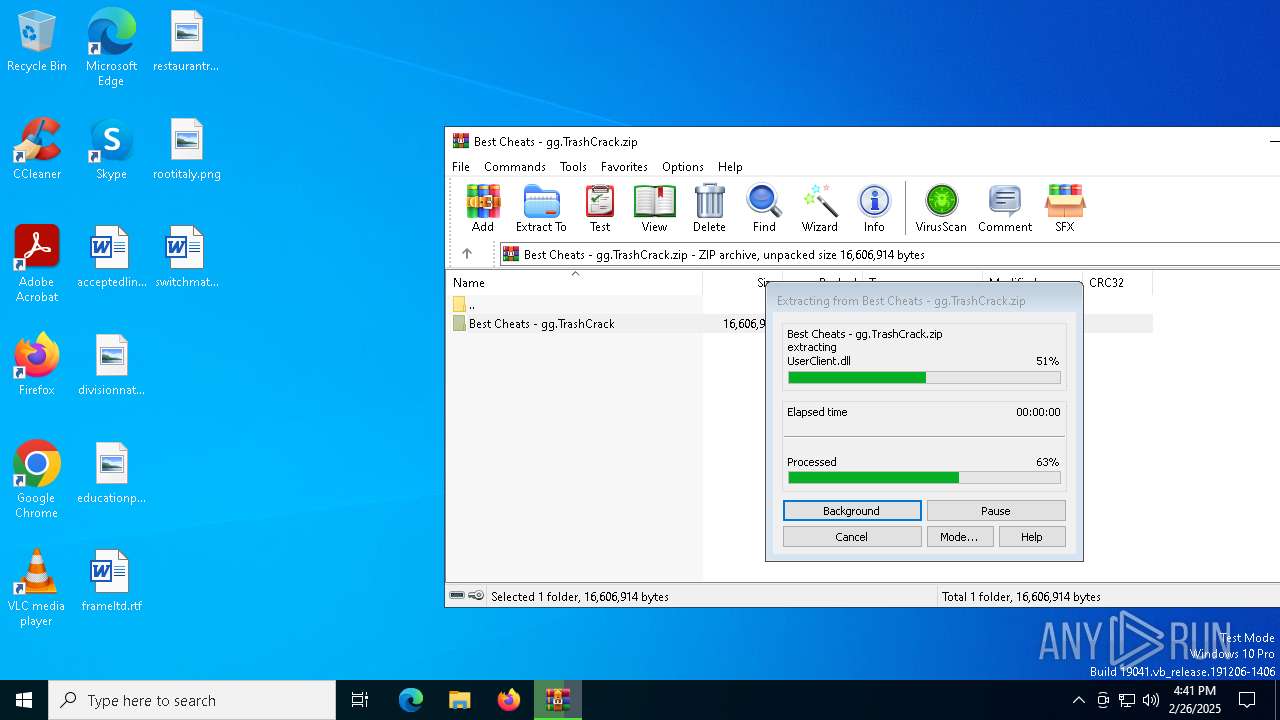Screen dimensions: 1280x720
Task: Click the VirusScan toolbar icon
Action: [x=941, y=208]
